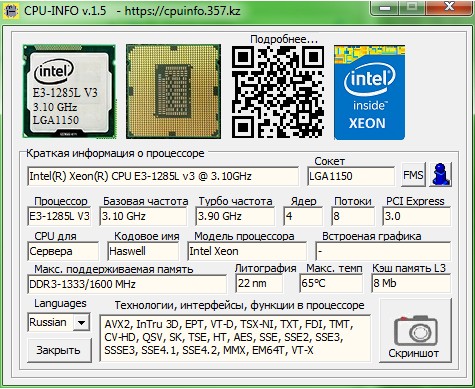Click the Intel Inside Xeon logo badge

(369, 92)
